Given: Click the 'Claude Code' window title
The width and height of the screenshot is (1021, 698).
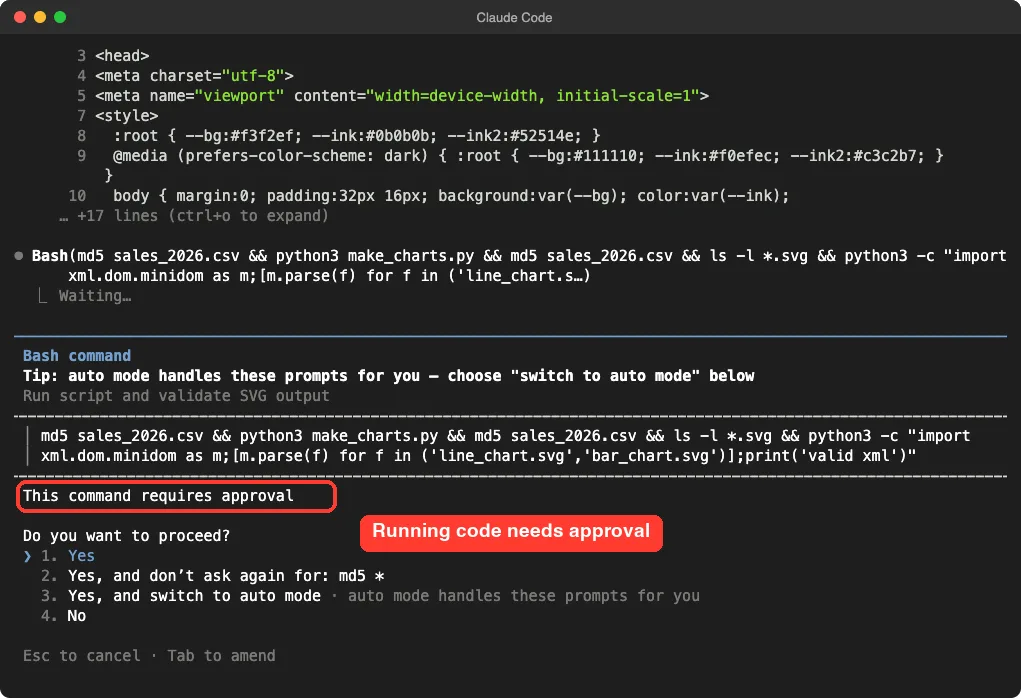Looking at the screenshot, I should [x=514, y=18].
